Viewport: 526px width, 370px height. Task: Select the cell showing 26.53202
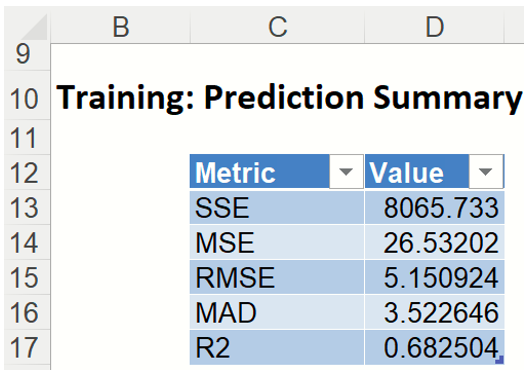click(434, 243)
